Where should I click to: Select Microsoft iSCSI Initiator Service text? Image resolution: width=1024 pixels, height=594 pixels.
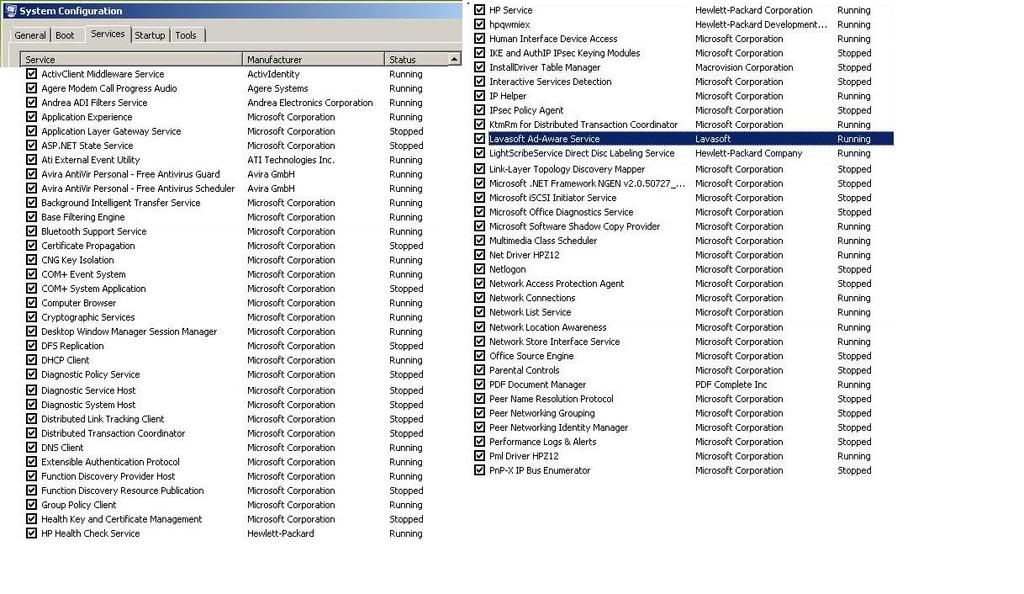click(x=552, y=198)
